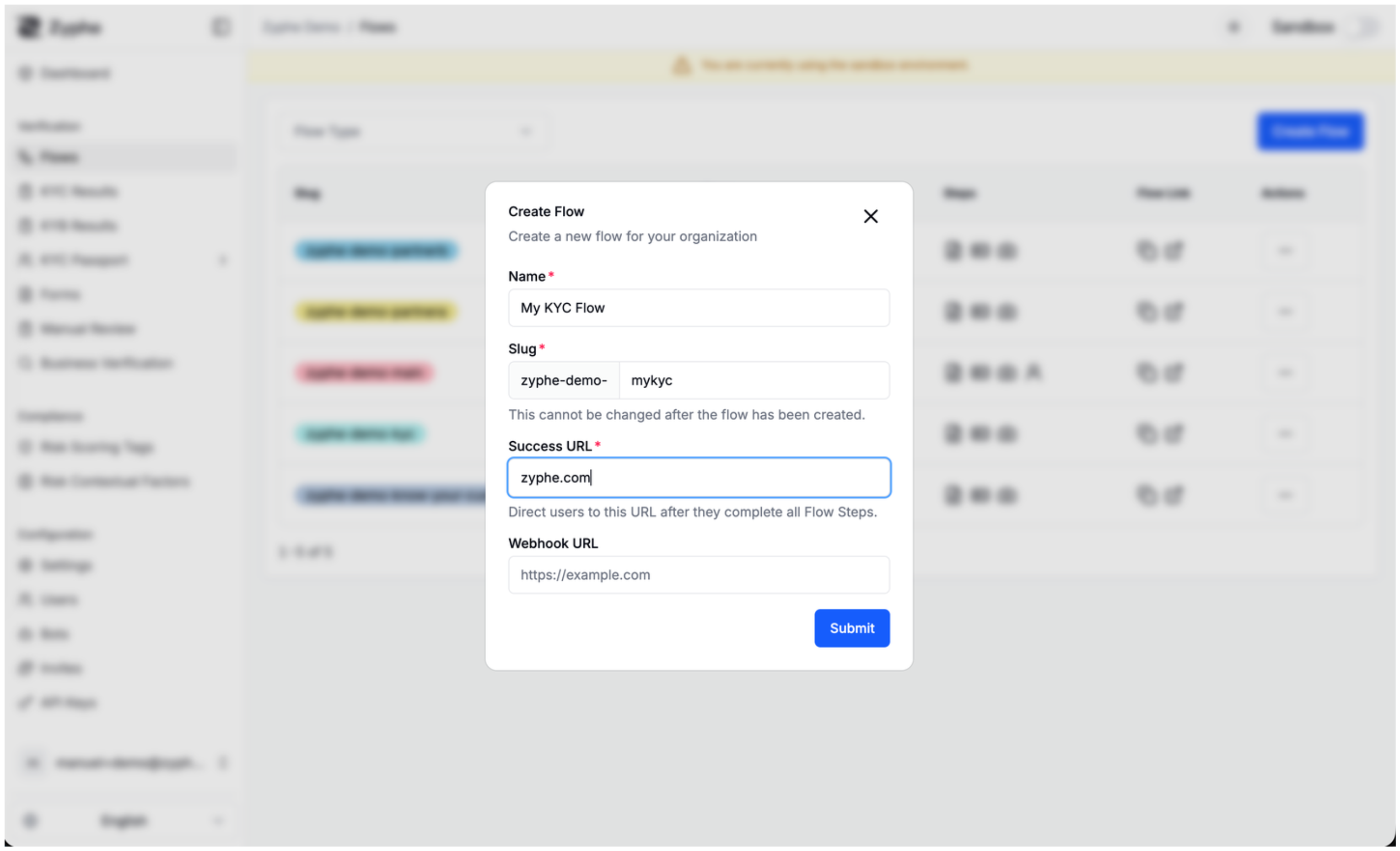Toggle the Sandbox switch in the top bar

1365,27
